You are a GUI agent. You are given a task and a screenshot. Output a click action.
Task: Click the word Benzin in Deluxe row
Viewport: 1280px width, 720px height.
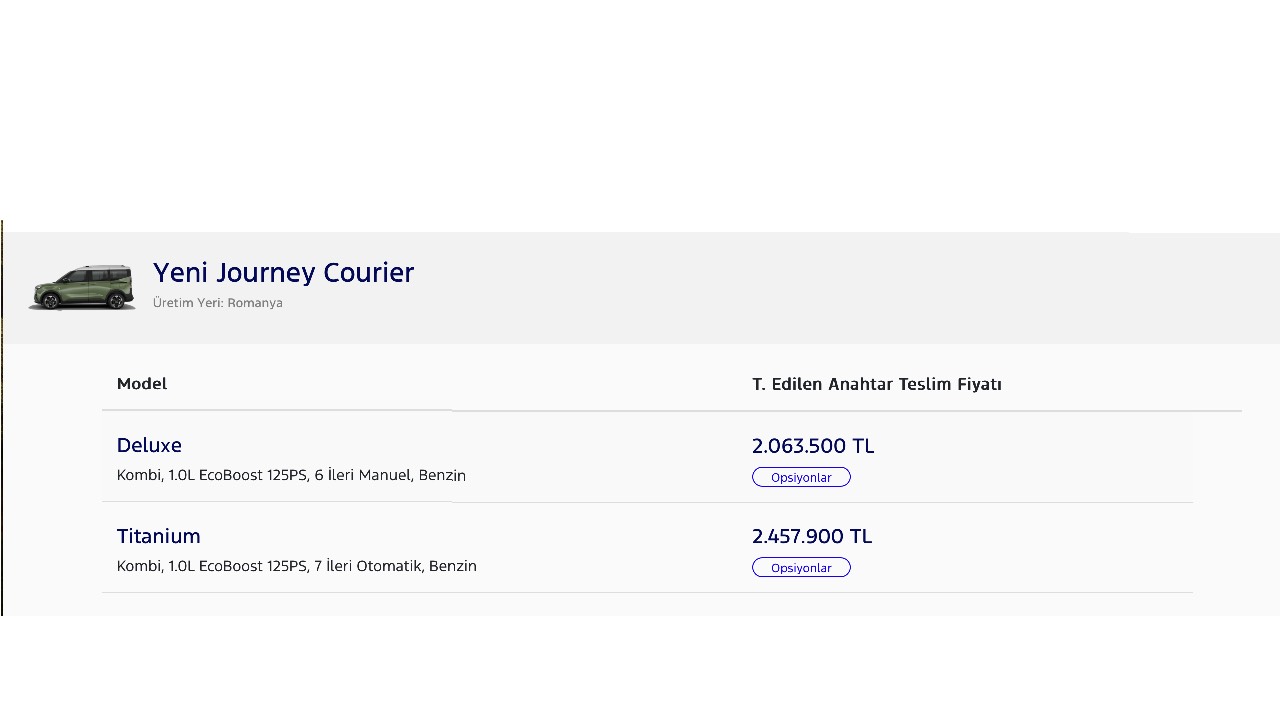coord(442,475)
